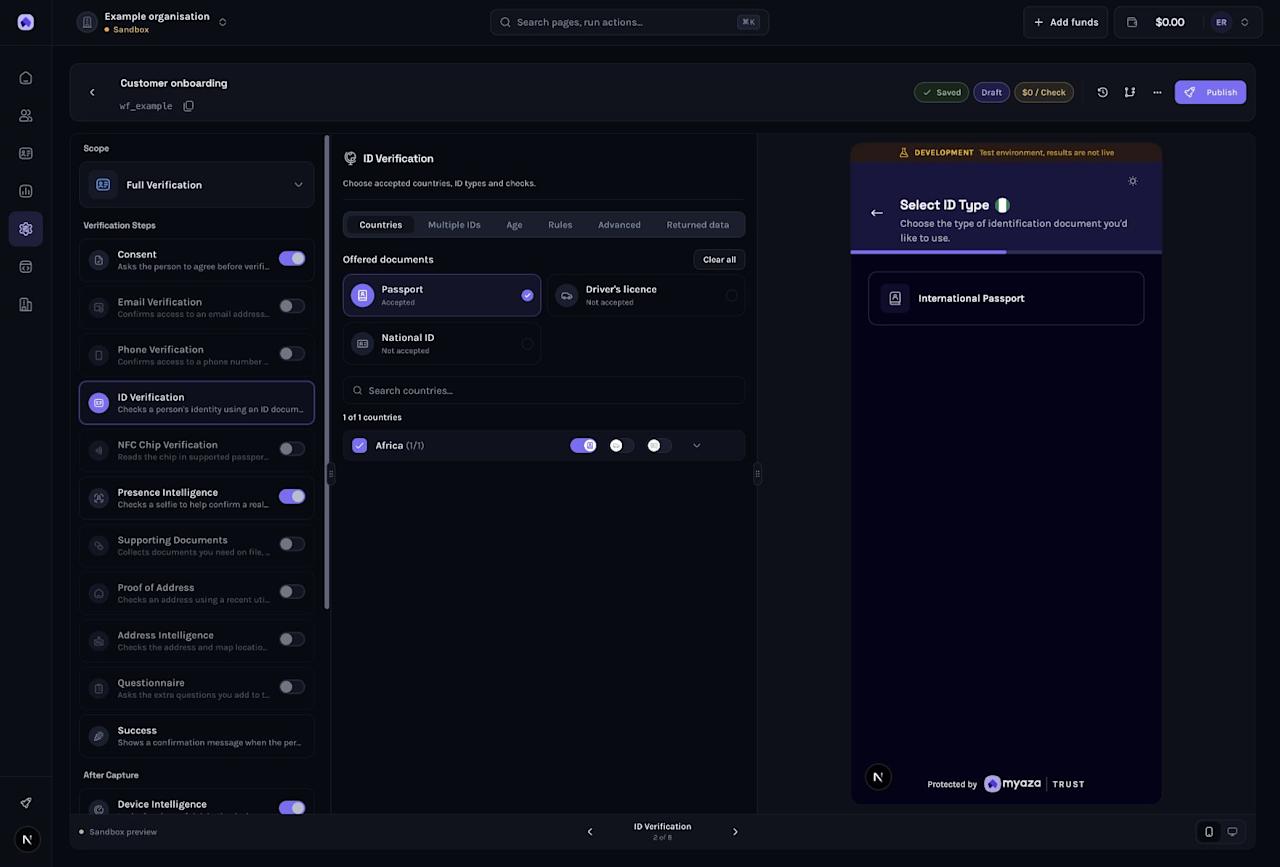Select National ID document card
1280x867 pixels.
click(442, 343)
